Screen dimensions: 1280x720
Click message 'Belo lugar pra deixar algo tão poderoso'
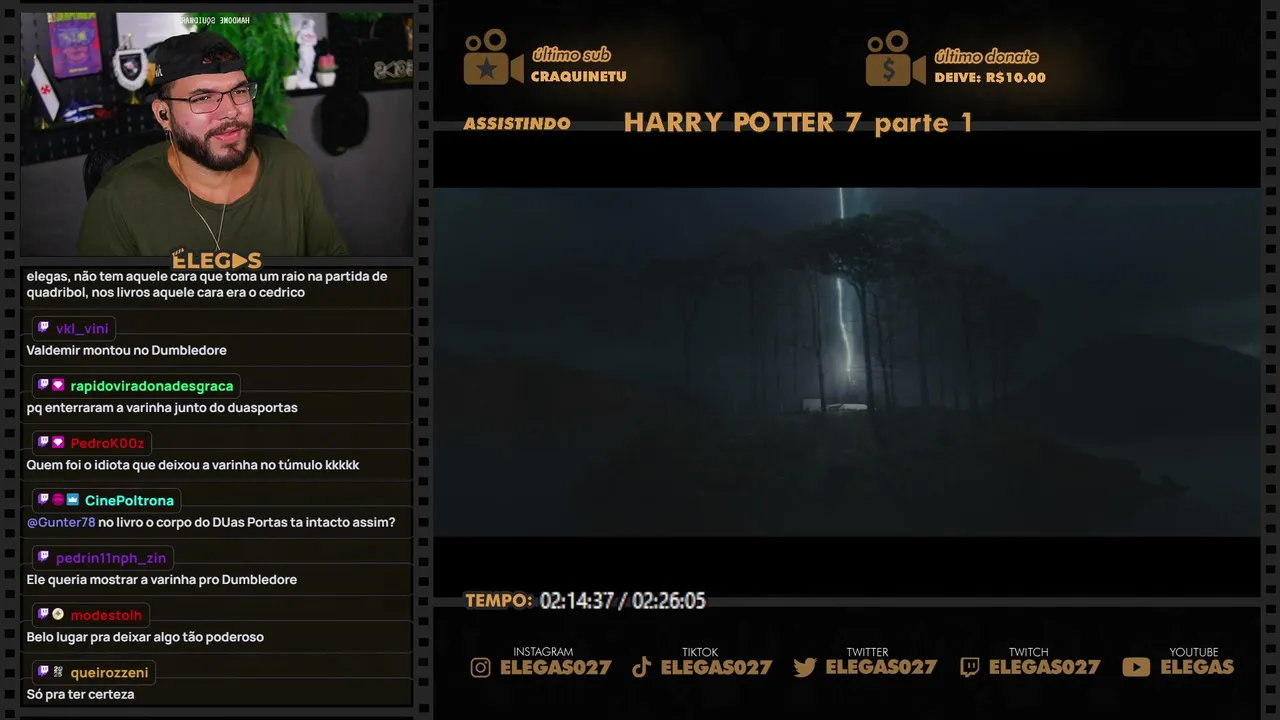(x=145, y=637)
